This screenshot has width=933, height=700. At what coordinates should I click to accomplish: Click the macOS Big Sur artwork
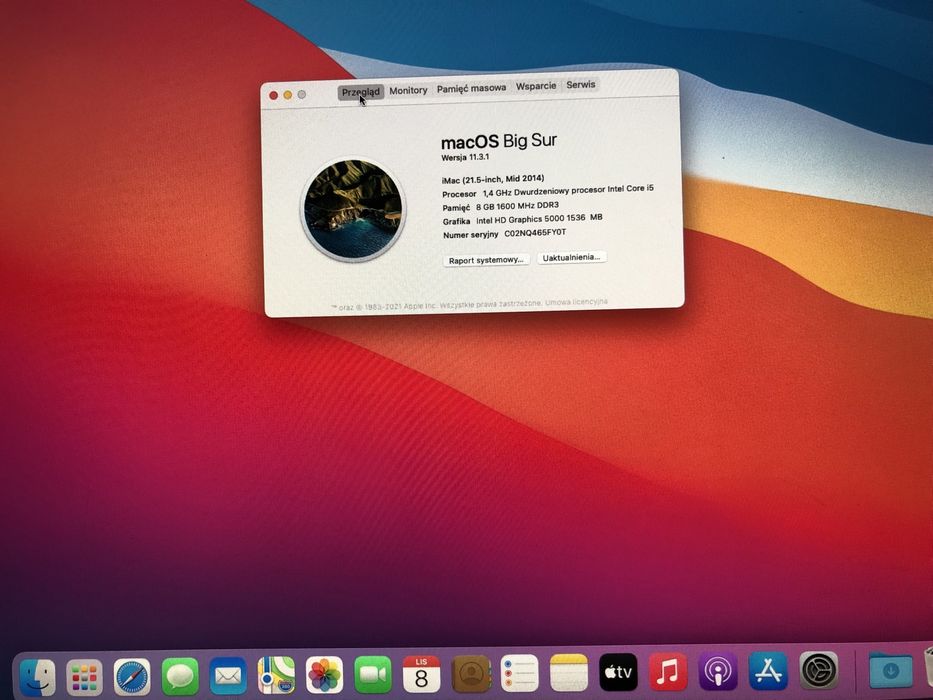pyautogui.click(x=353, y=209)
